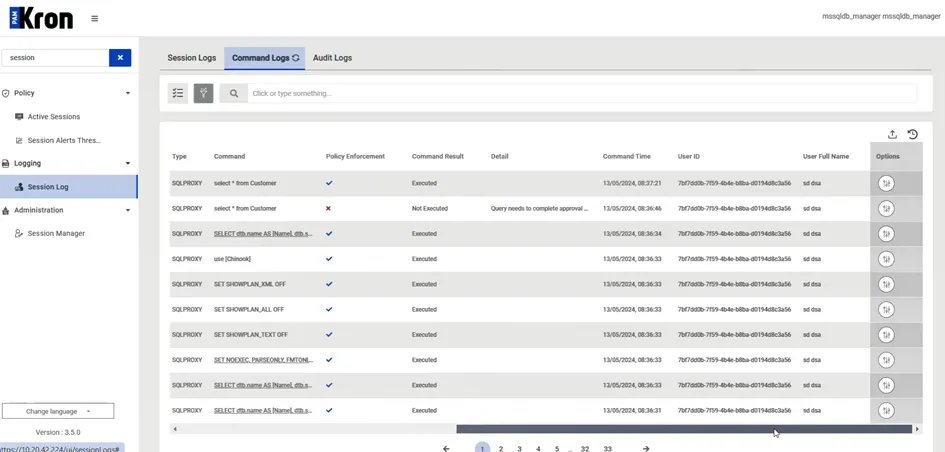Image resolution: width=945 pixels, height=452 pixels.
Task: Collapse the Administration section arrow
Action: pyautogui.click(x=128, y=210)
